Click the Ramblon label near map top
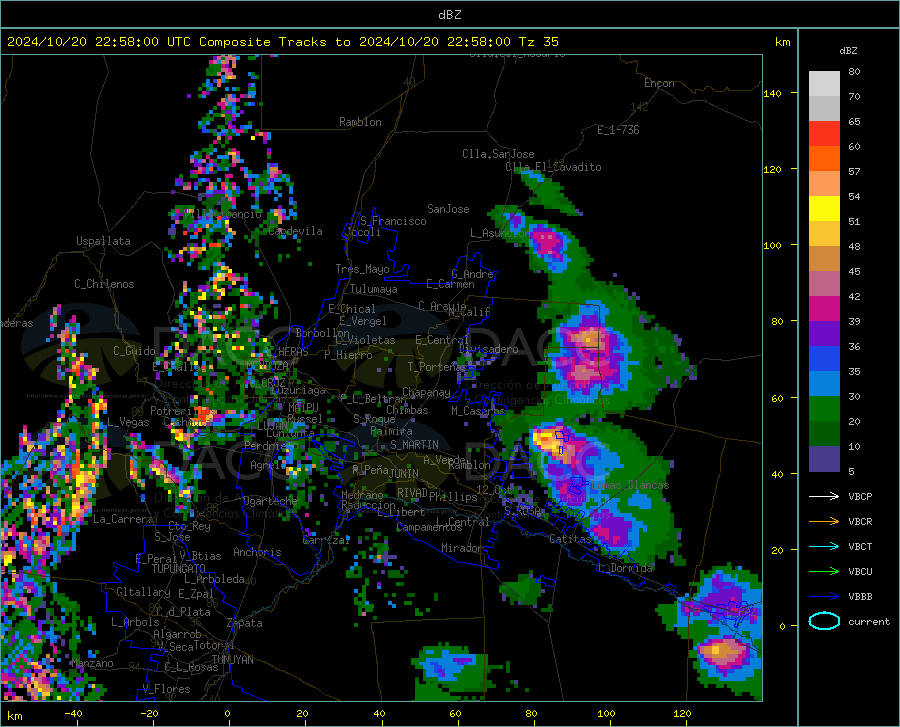The height and width of the screenshot is (727, 900). [x=360, y=122]
